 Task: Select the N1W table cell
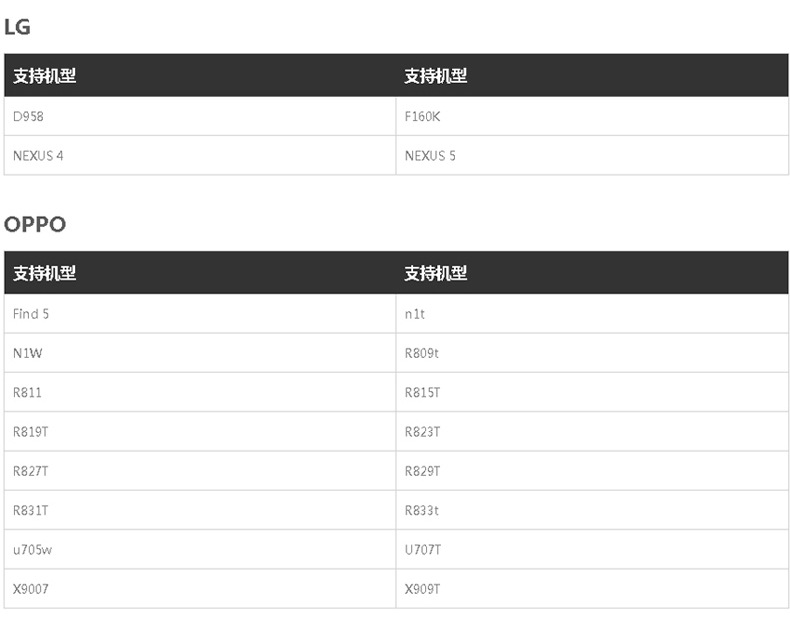[x=27, y=353]
